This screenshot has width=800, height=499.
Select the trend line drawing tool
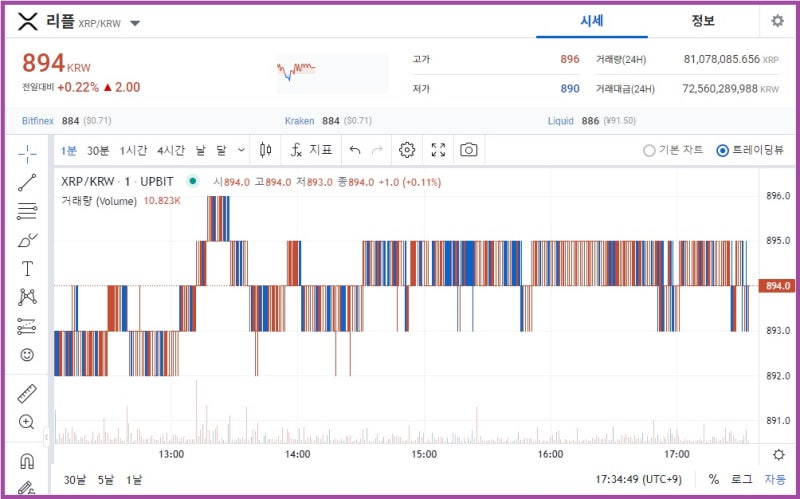[27, 182]
